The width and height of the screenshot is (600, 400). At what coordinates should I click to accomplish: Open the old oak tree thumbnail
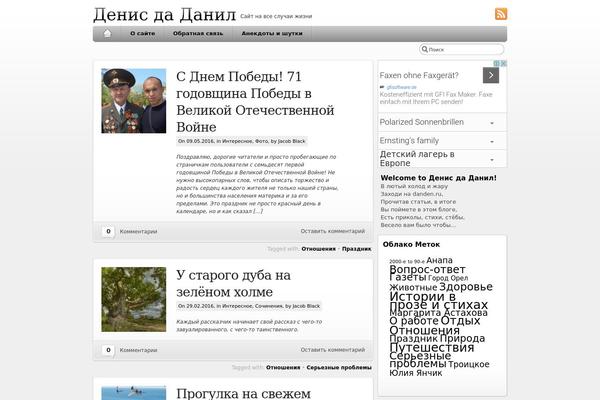pos(134,299)
